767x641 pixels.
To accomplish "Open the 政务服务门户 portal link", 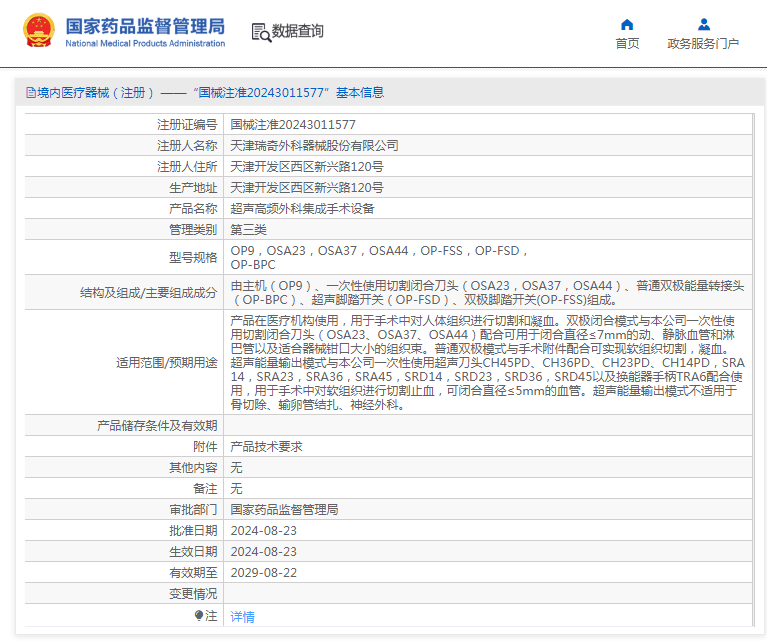I will 703,44.
